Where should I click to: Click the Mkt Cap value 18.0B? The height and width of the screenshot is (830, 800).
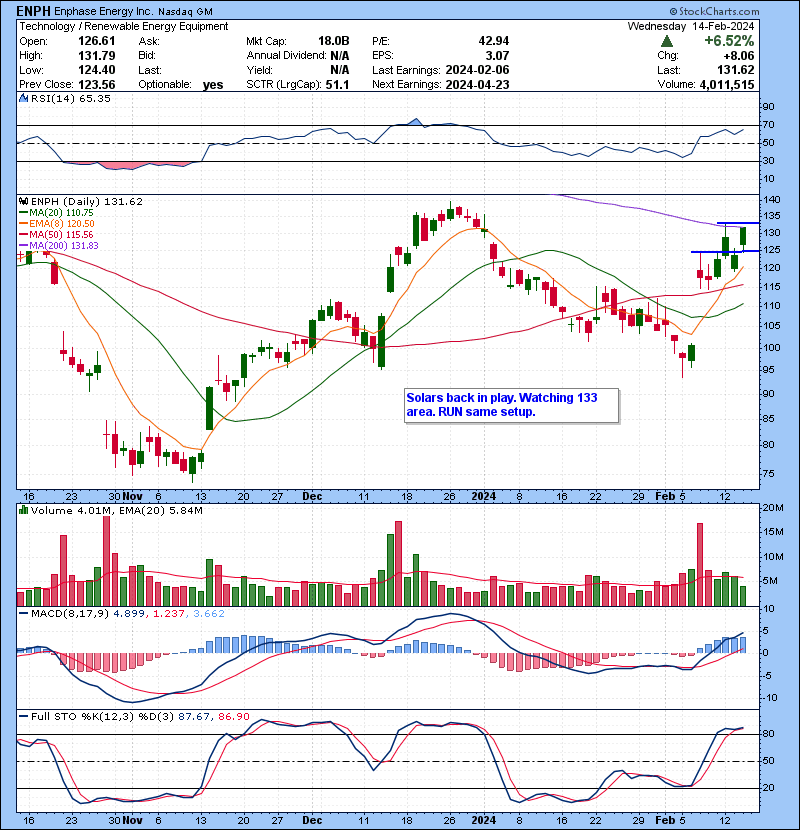pos(334,41)
